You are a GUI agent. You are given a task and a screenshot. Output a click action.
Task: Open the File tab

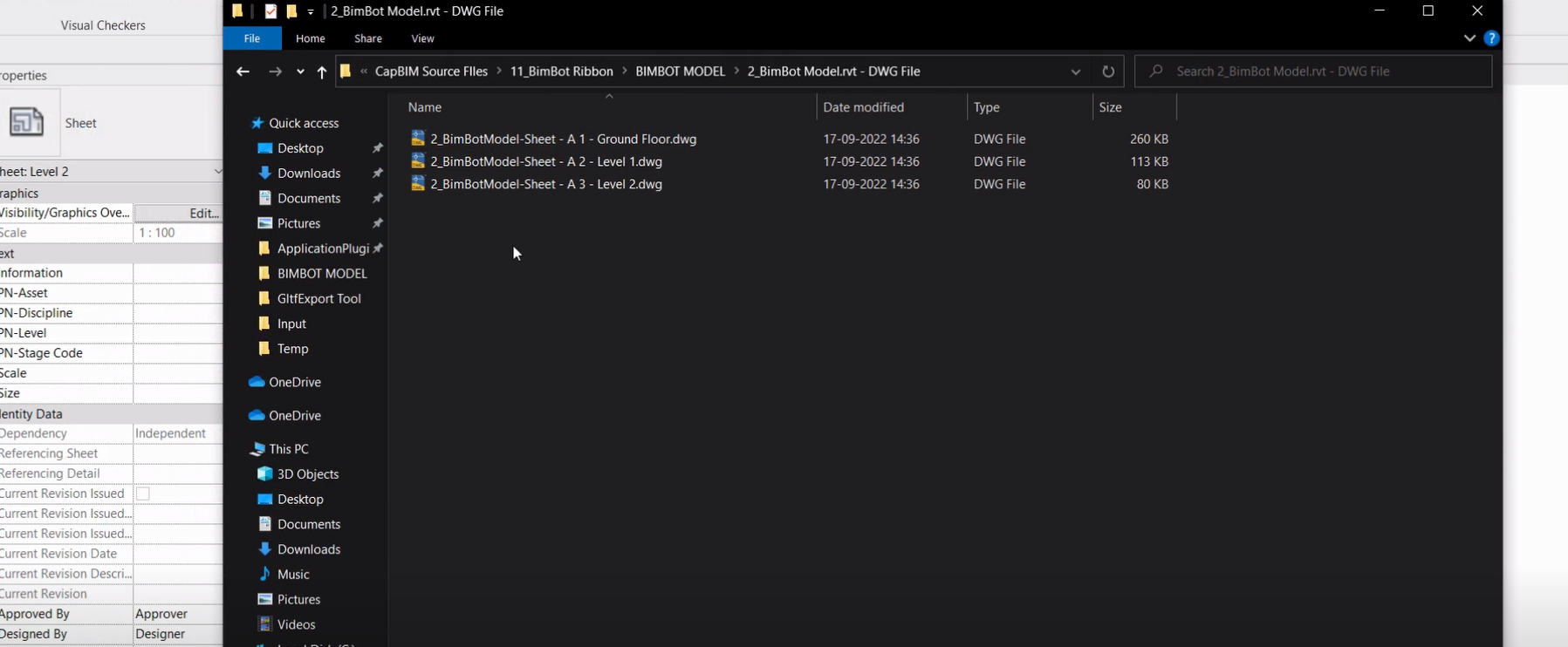(x=252, y=38)
